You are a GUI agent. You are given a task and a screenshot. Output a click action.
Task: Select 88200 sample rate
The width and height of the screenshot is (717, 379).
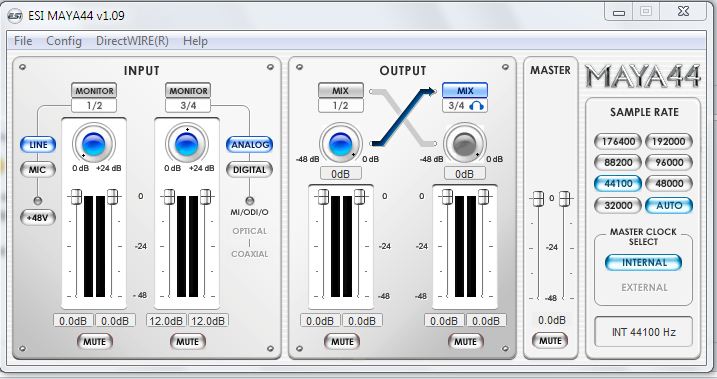[618, 162]
